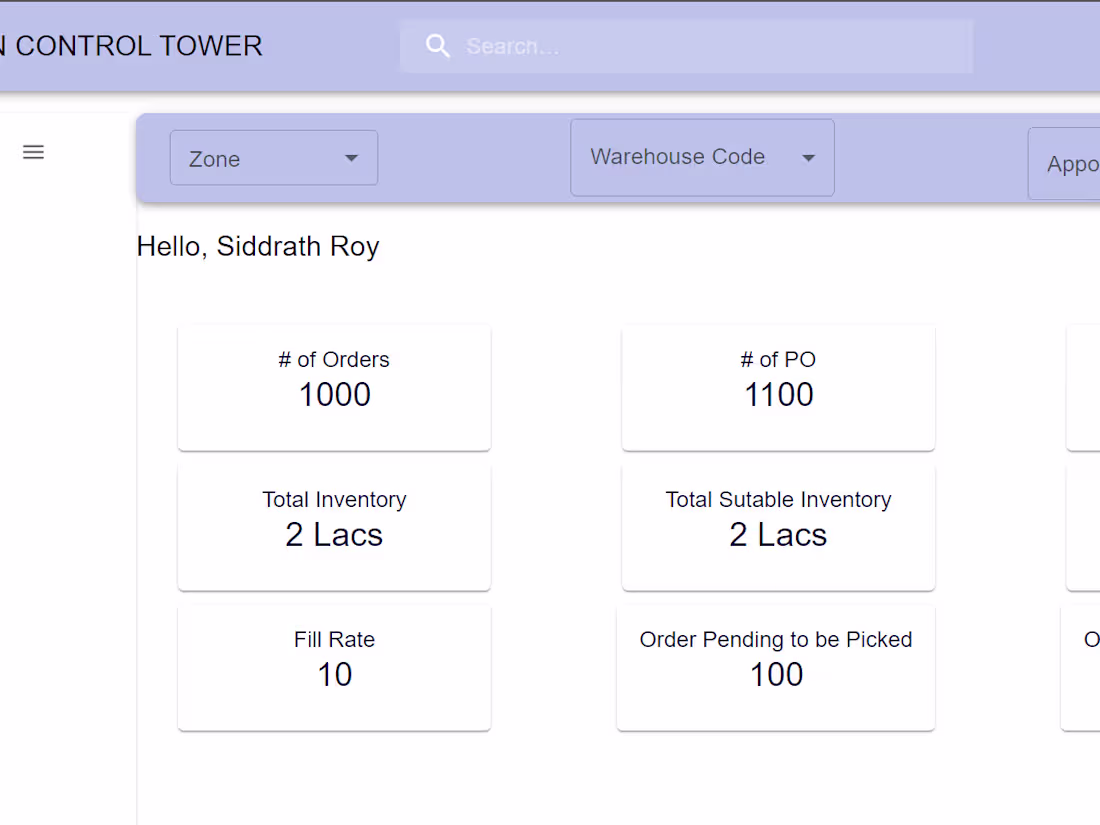Click the 'Order Pending to be Picked' card

coord(776,667)
